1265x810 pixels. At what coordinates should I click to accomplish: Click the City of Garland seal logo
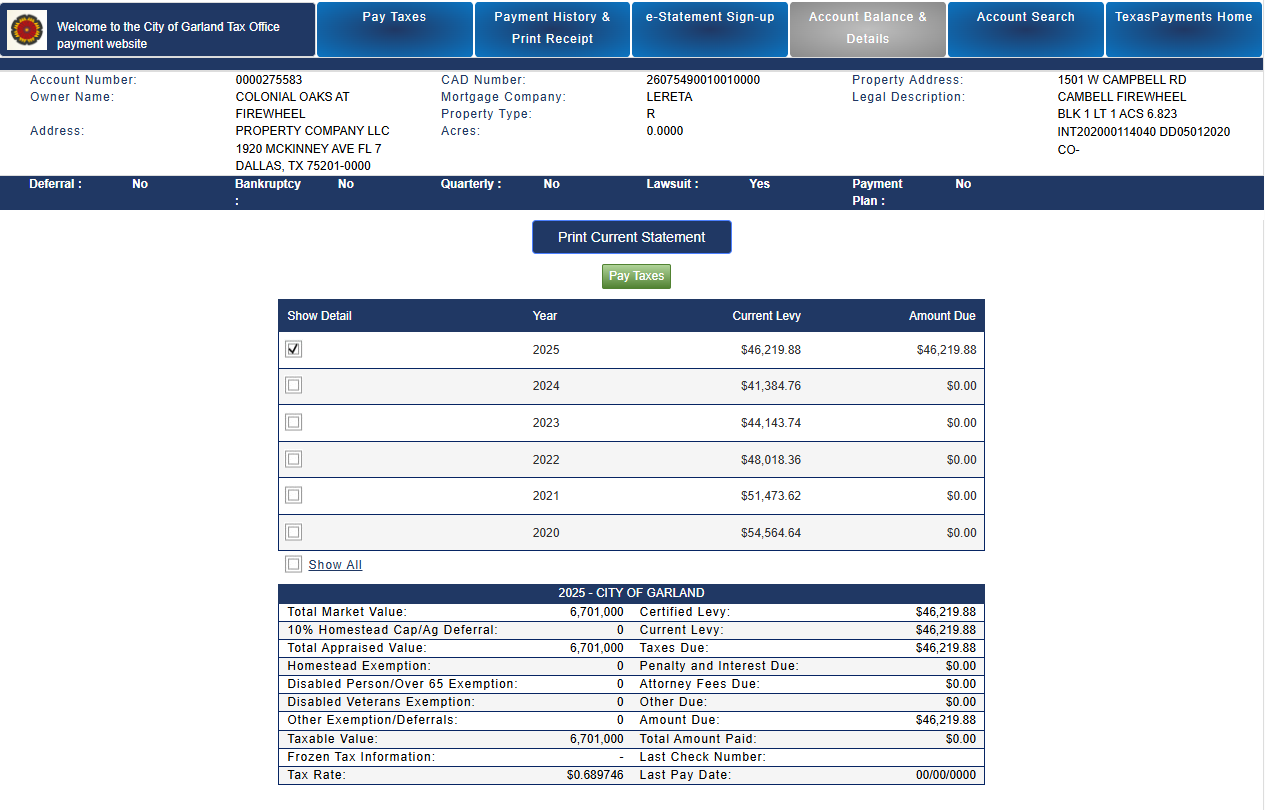(27, 31)
